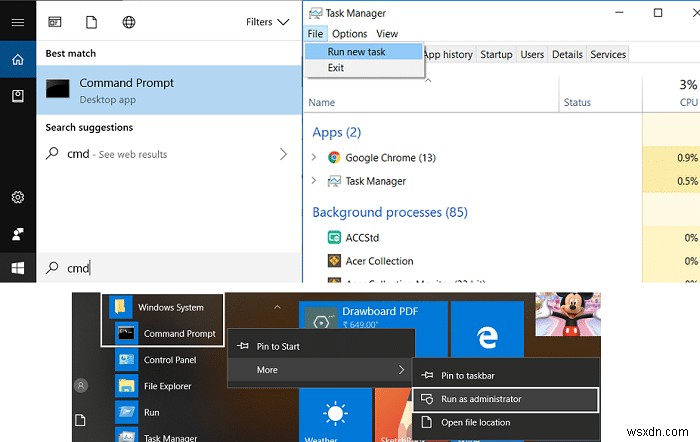Open Options menu in Task Manager

[350, 34]
